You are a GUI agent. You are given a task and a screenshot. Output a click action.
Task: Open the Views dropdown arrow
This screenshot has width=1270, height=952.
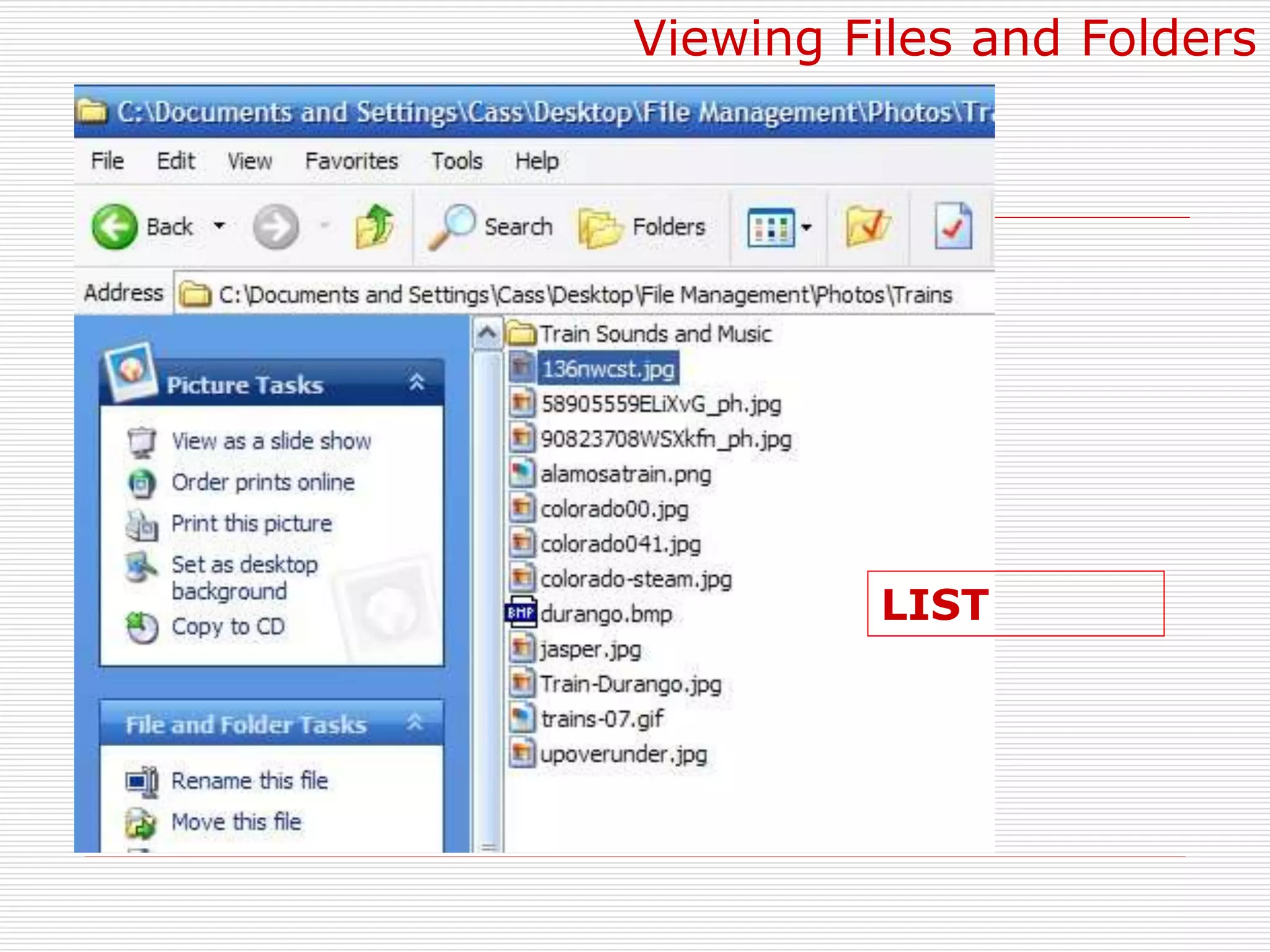pyautogui.click(x=806, y=227)
